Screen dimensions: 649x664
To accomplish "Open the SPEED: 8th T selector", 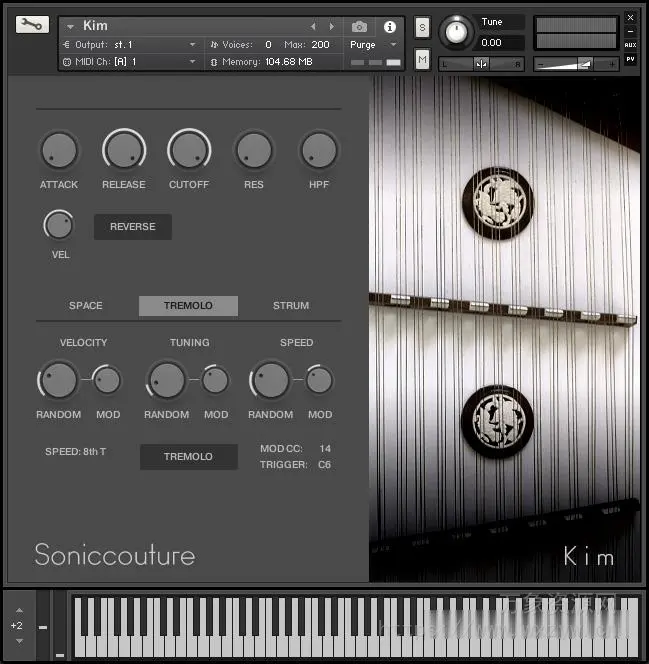I will (x=76, y=451).
